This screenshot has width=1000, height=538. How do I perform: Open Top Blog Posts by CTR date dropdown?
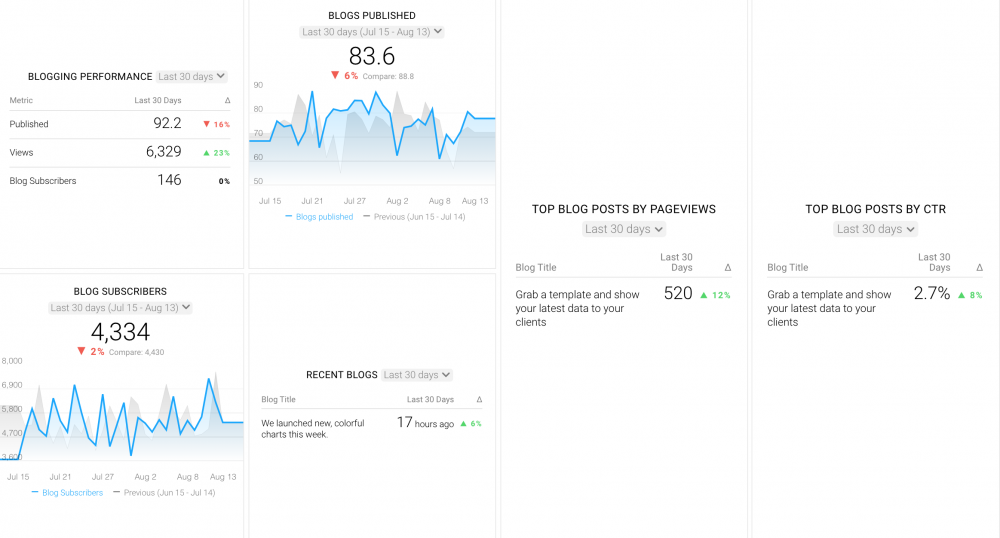[x=876, y=229]
